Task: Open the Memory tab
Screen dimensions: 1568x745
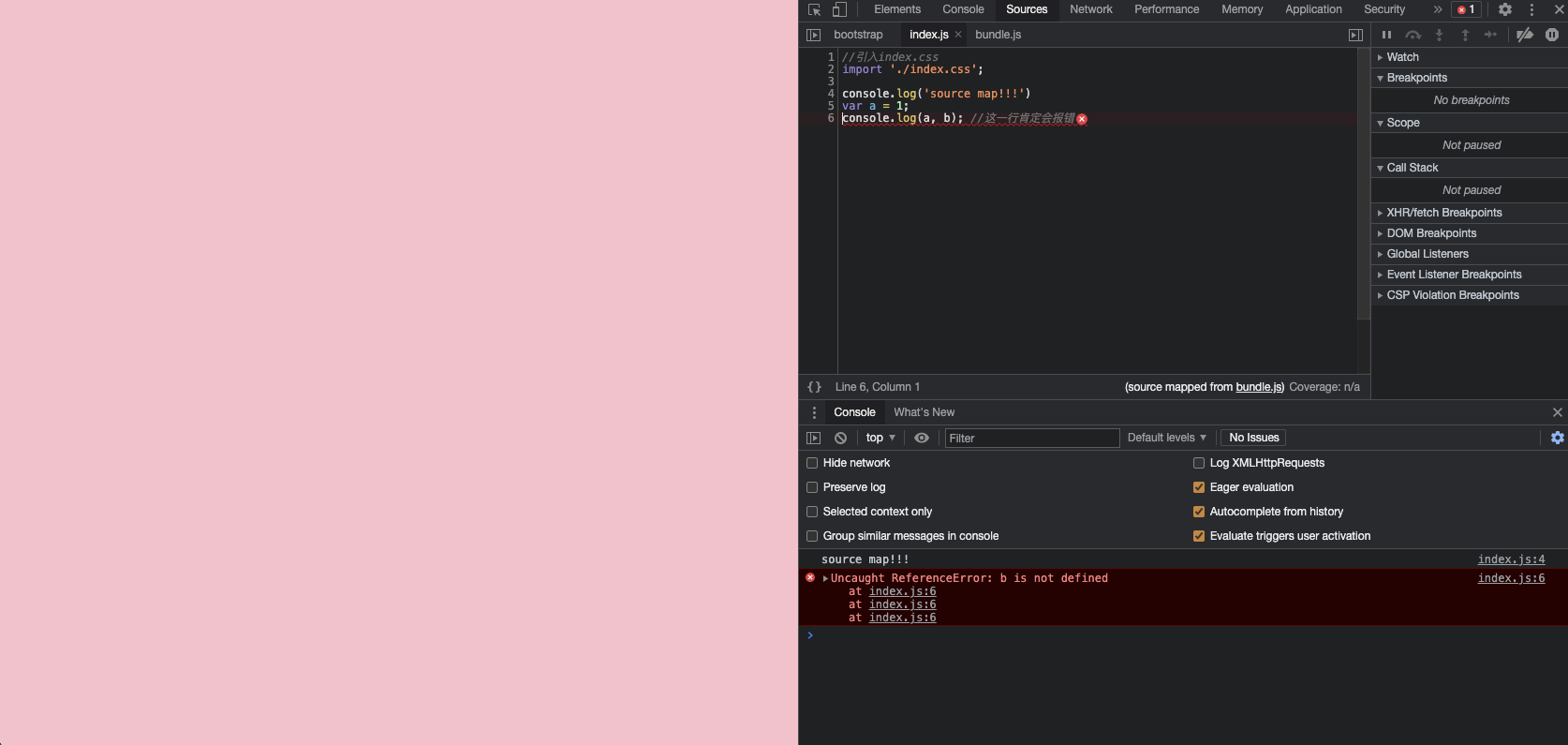Action: coord(1242,9)
